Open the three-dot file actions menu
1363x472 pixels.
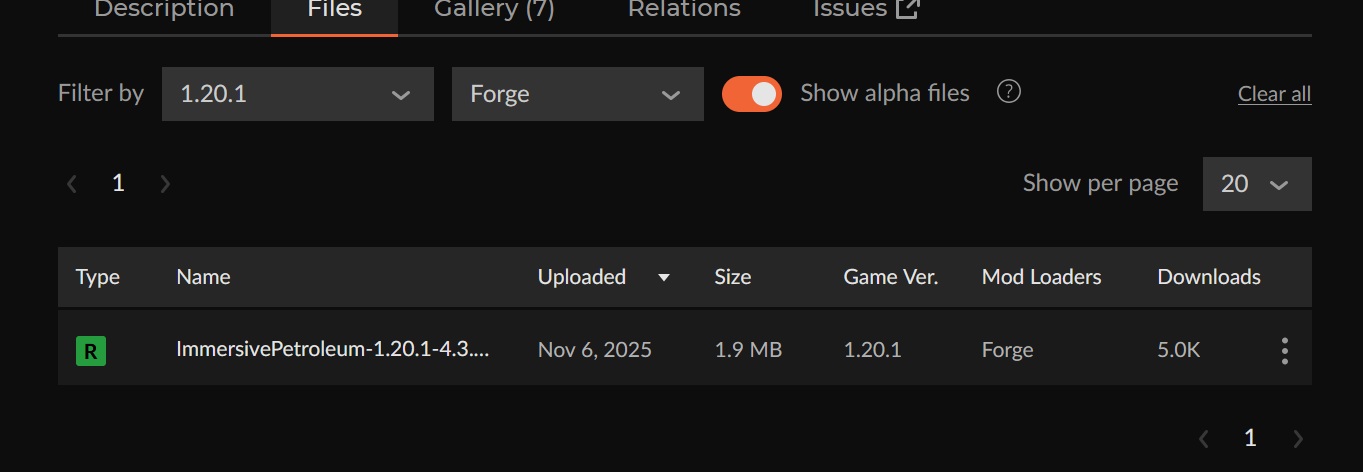1284,350
